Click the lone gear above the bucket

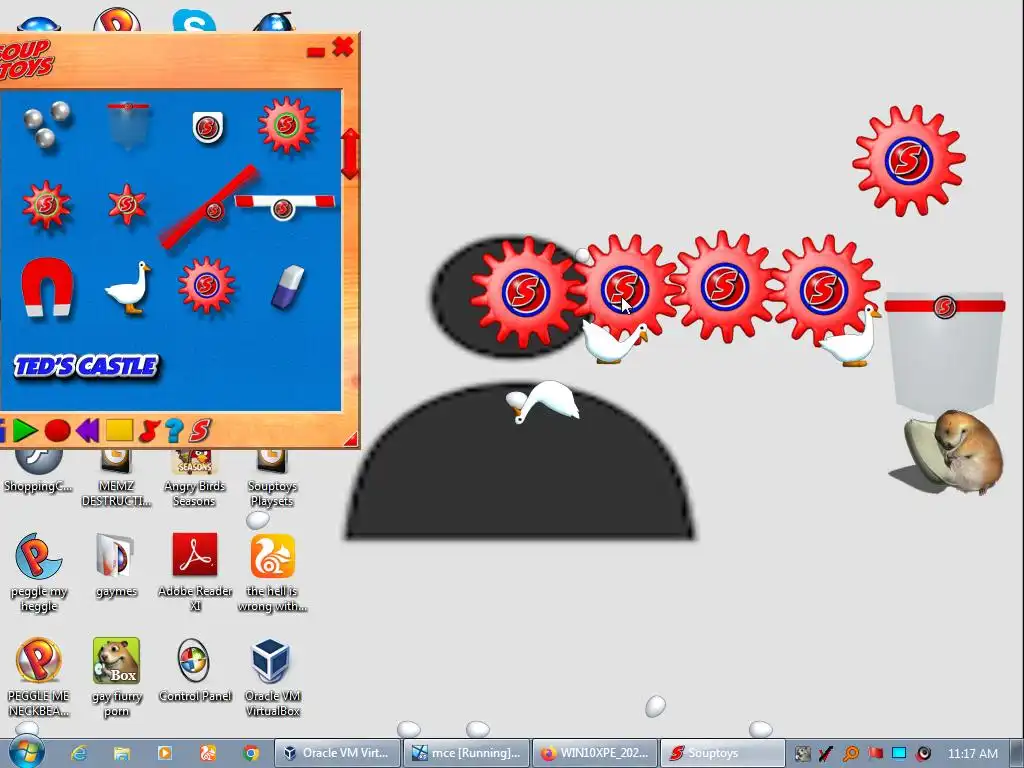(x=908, y=160)
